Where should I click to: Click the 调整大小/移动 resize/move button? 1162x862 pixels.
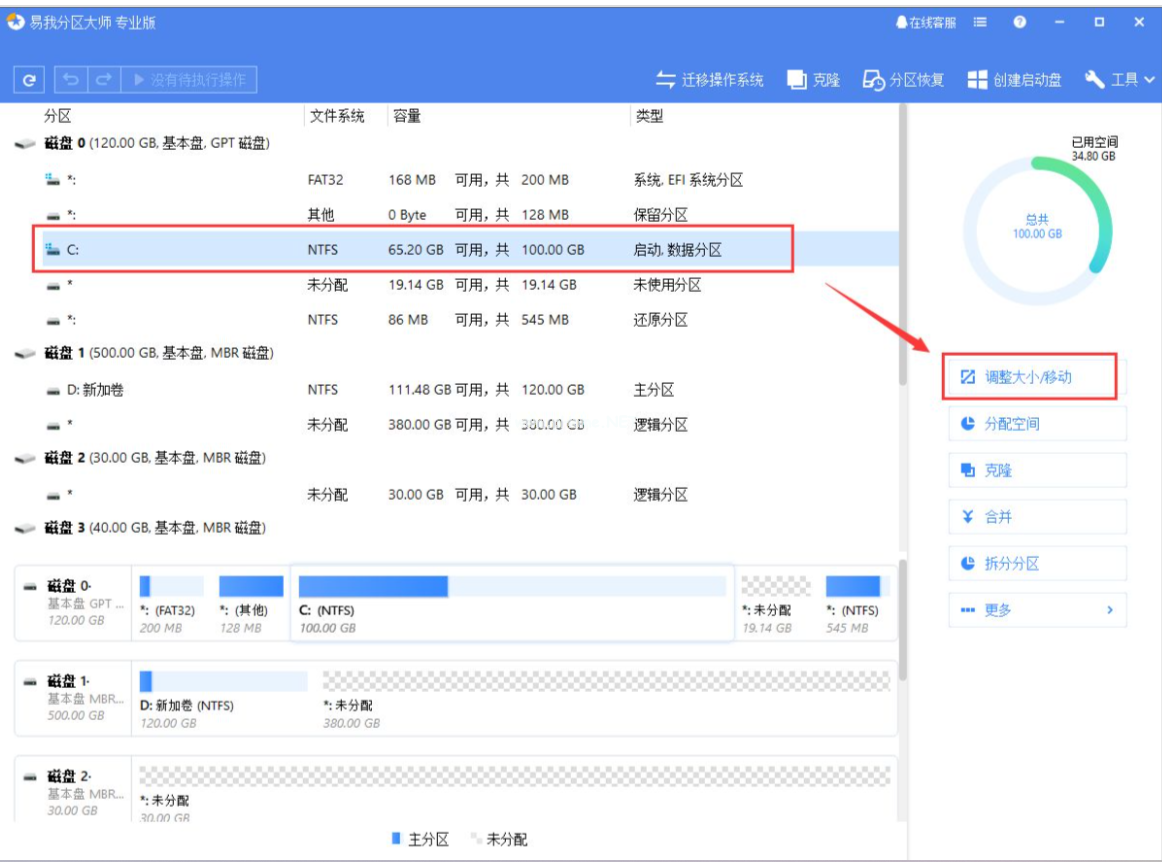click(1037, 378)
